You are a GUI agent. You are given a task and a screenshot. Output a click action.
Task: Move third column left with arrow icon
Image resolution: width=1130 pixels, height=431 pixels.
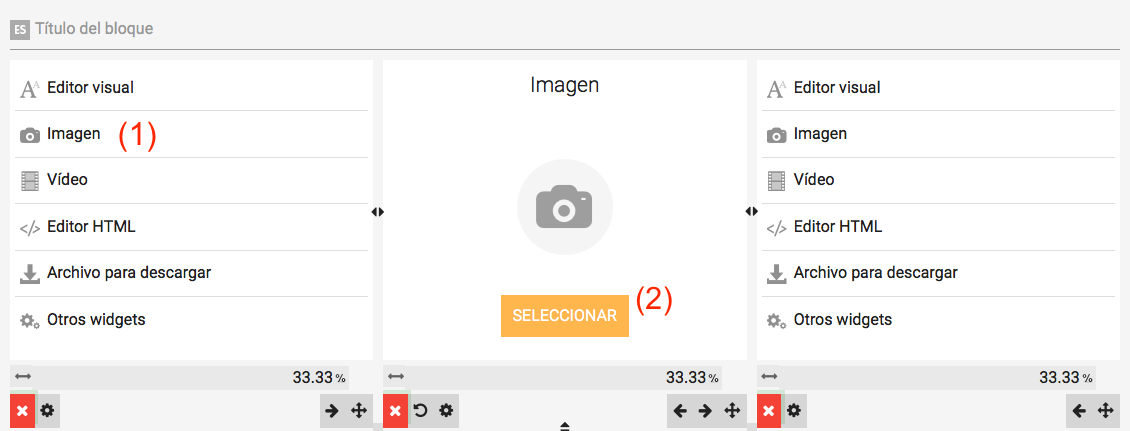tap(1079, 411)
